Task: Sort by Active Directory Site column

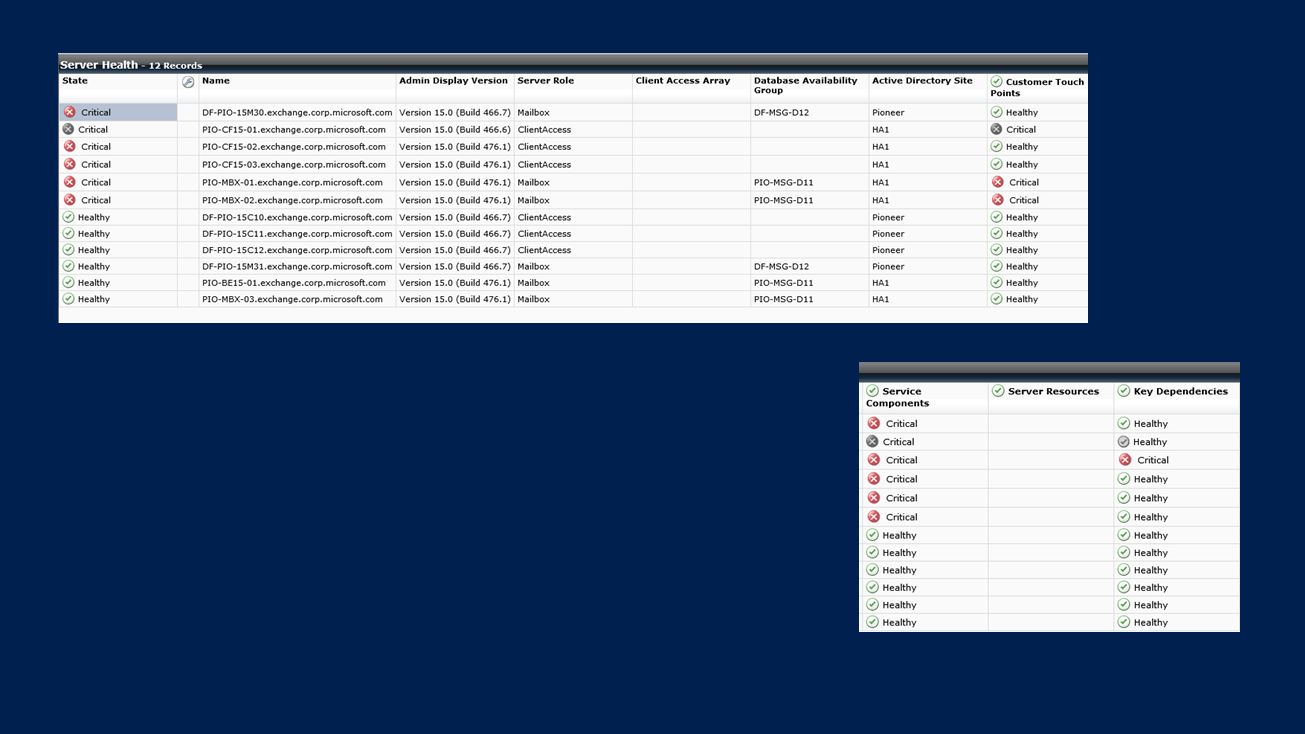Action: pos(922,81)
